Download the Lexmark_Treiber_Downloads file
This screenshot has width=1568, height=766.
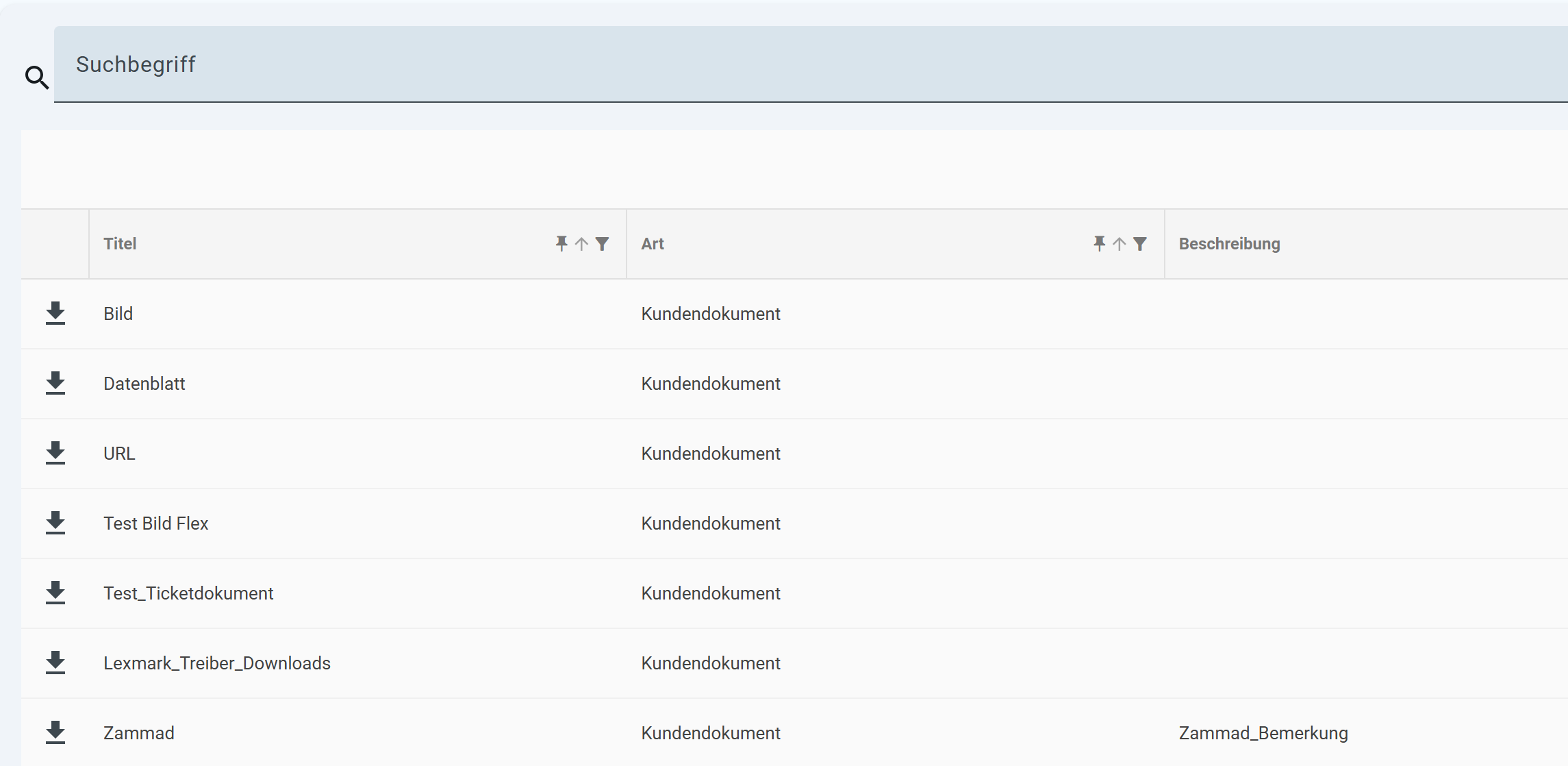[55, 663]
